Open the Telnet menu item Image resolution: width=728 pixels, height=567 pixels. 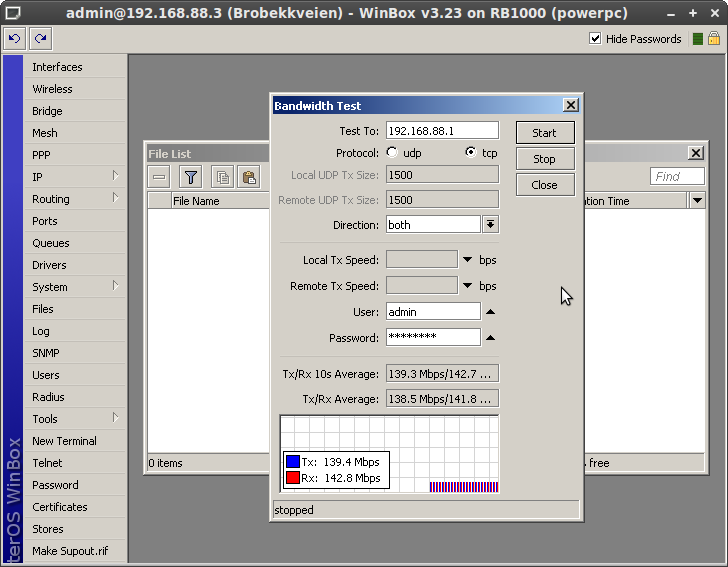tap(74, 463)
